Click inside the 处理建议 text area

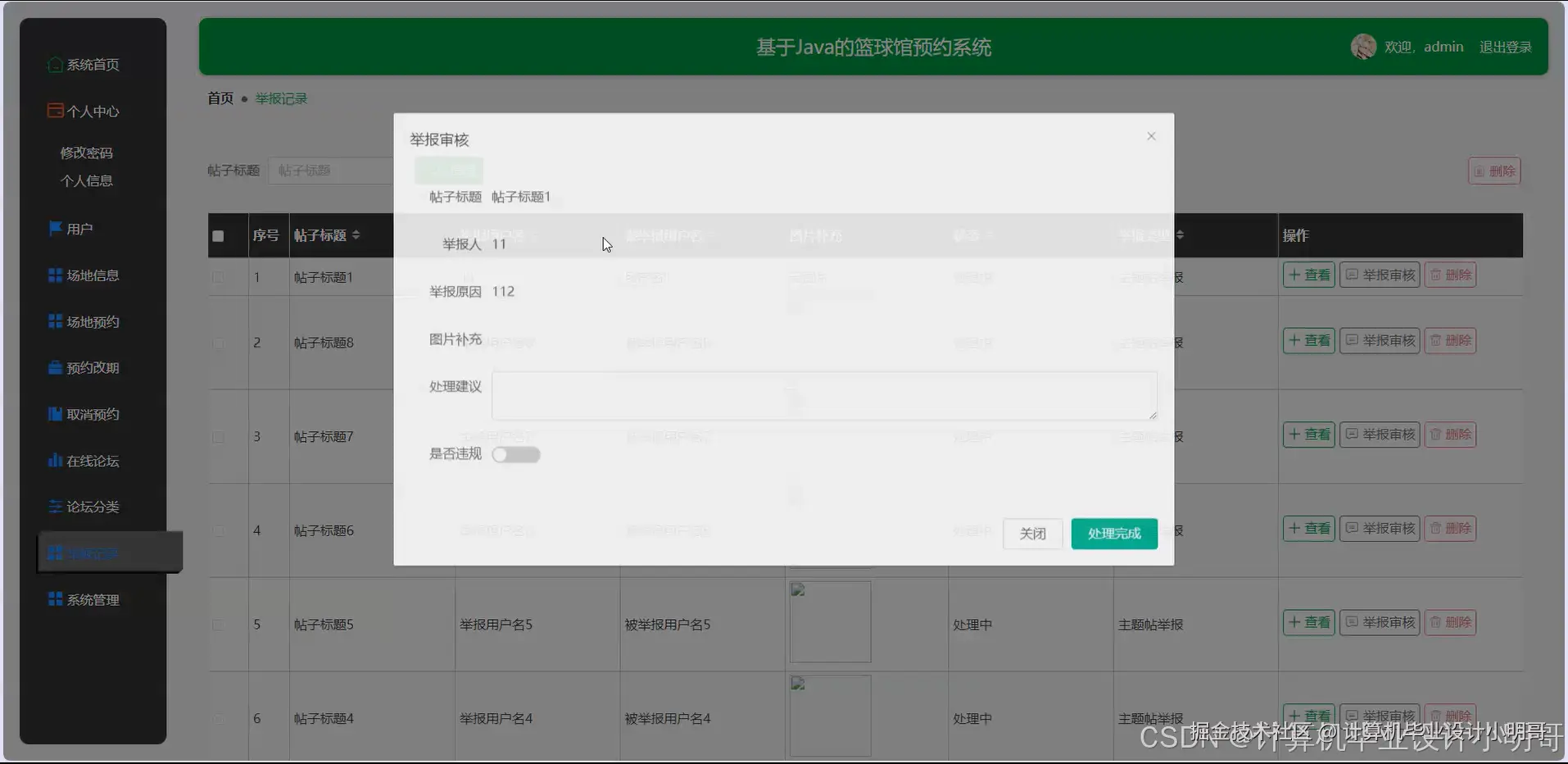(x=823, y=396)
